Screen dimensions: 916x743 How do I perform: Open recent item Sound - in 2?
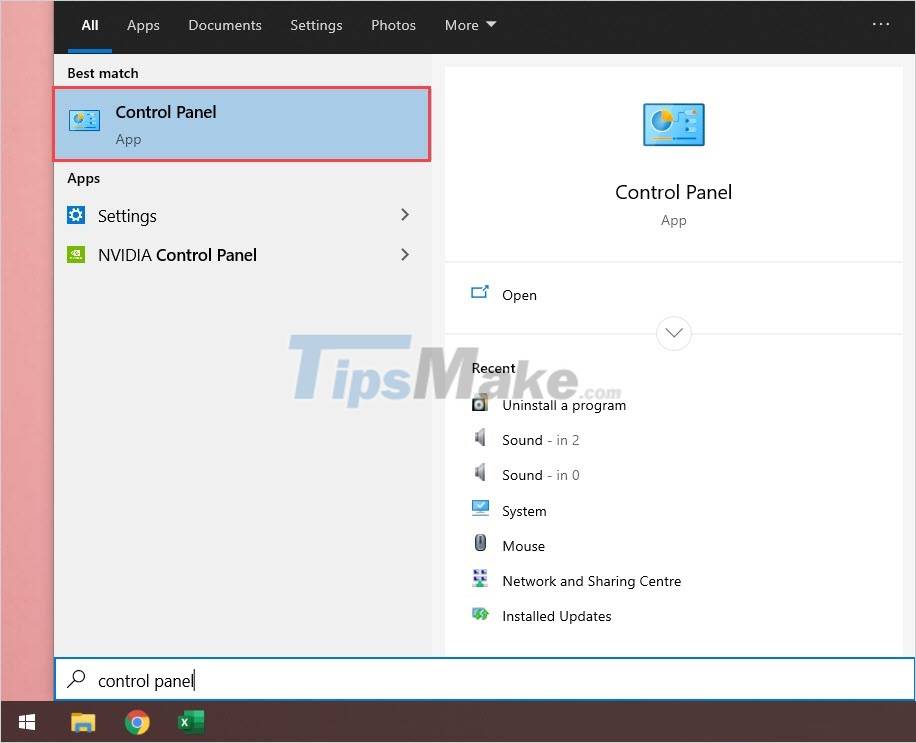click(540, 440)
